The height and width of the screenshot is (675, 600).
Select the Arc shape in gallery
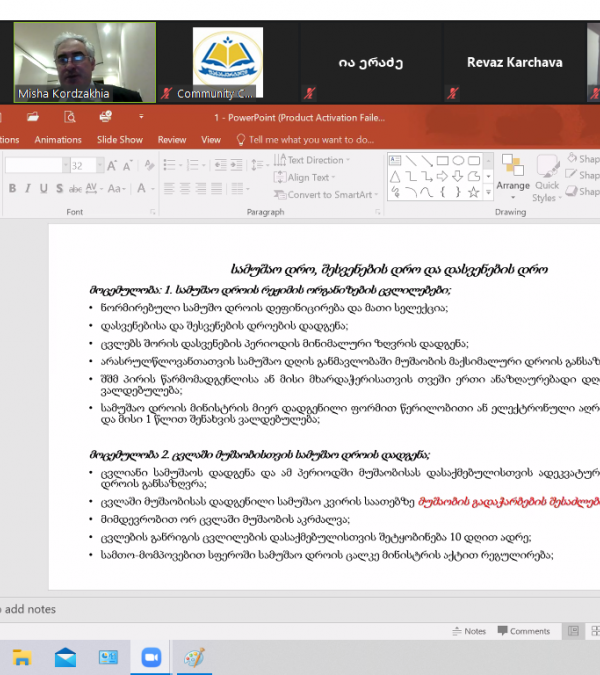click(411, 192)
